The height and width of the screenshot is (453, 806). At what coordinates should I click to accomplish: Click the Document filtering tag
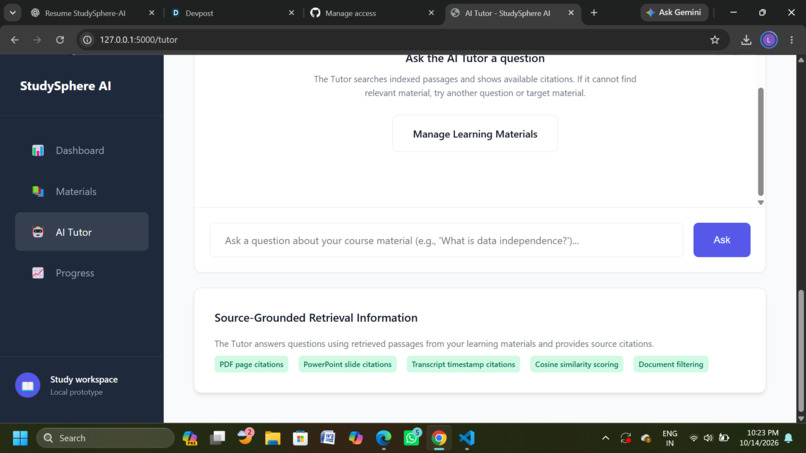(671, 364)
